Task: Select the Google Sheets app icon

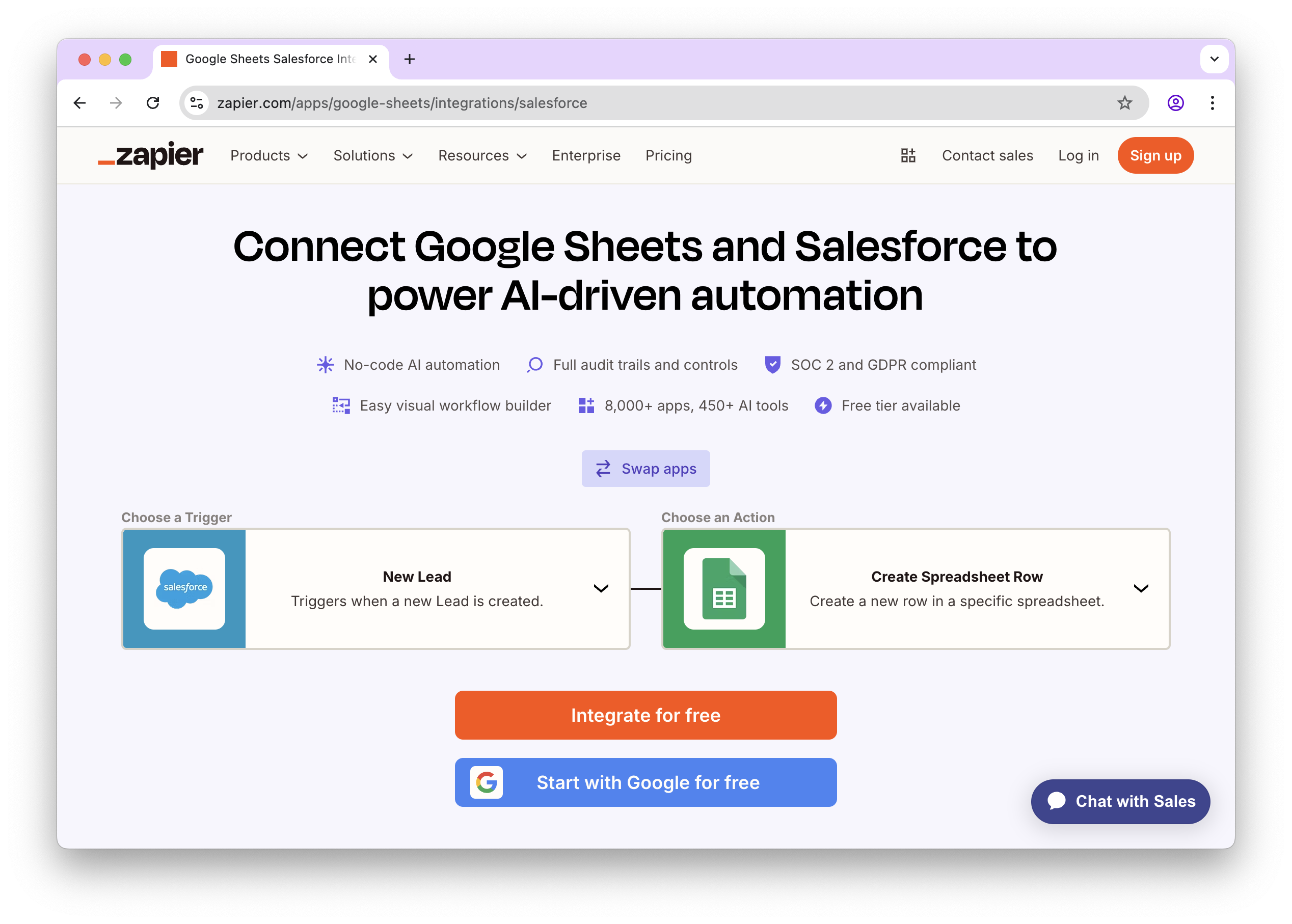Action: (723, 589)
